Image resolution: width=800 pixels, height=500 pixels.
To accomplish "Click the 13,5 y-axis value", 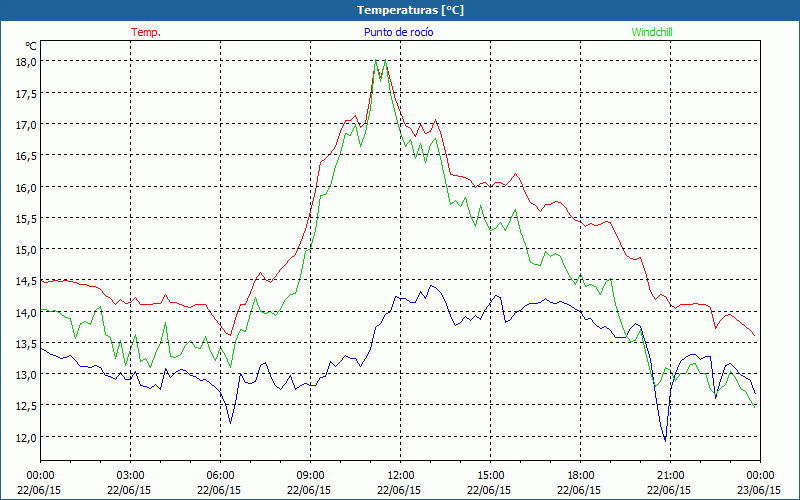I will coord(27,343).
